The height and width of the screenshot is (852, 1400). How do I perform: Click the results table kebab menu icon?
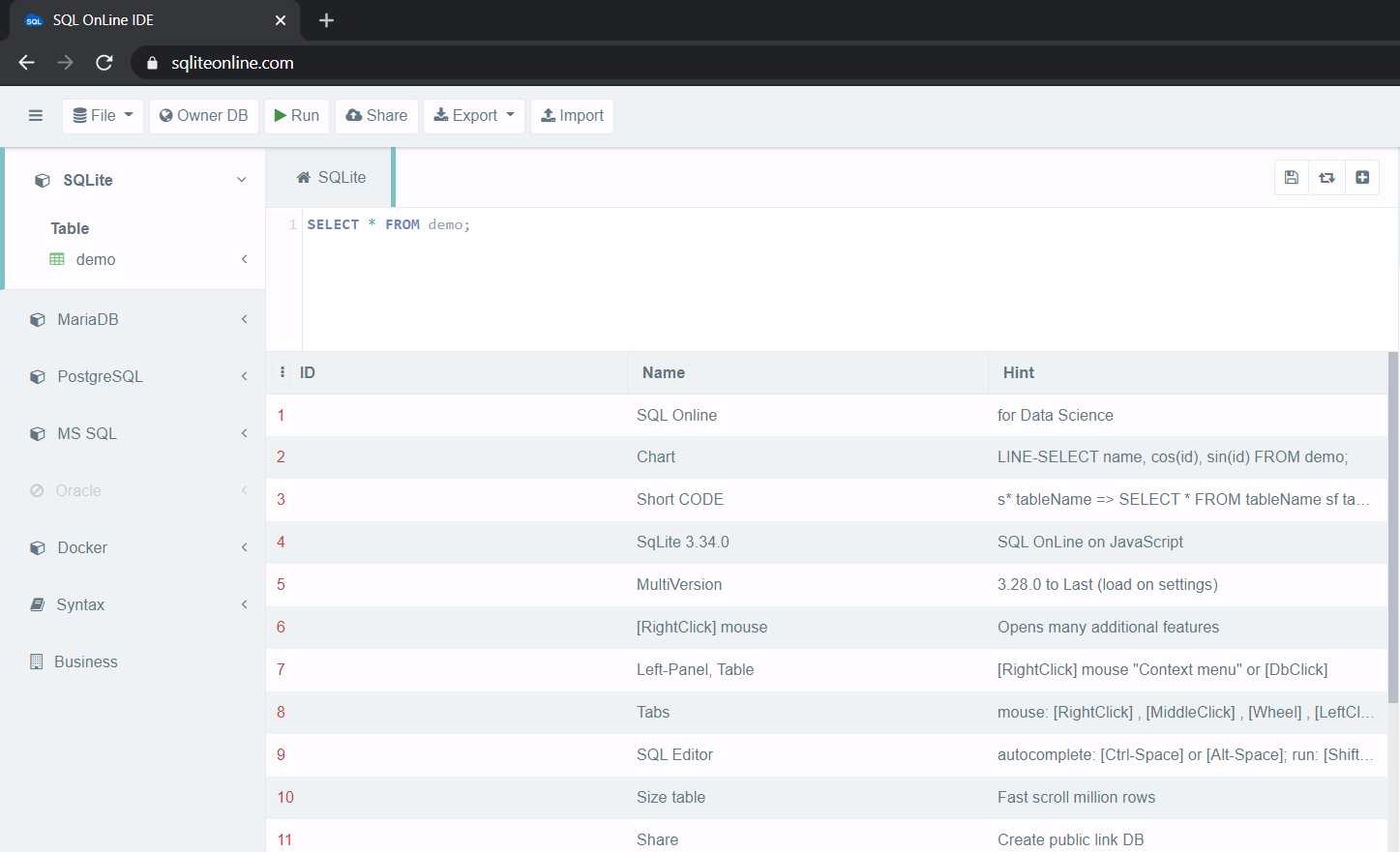pos(283,372)
